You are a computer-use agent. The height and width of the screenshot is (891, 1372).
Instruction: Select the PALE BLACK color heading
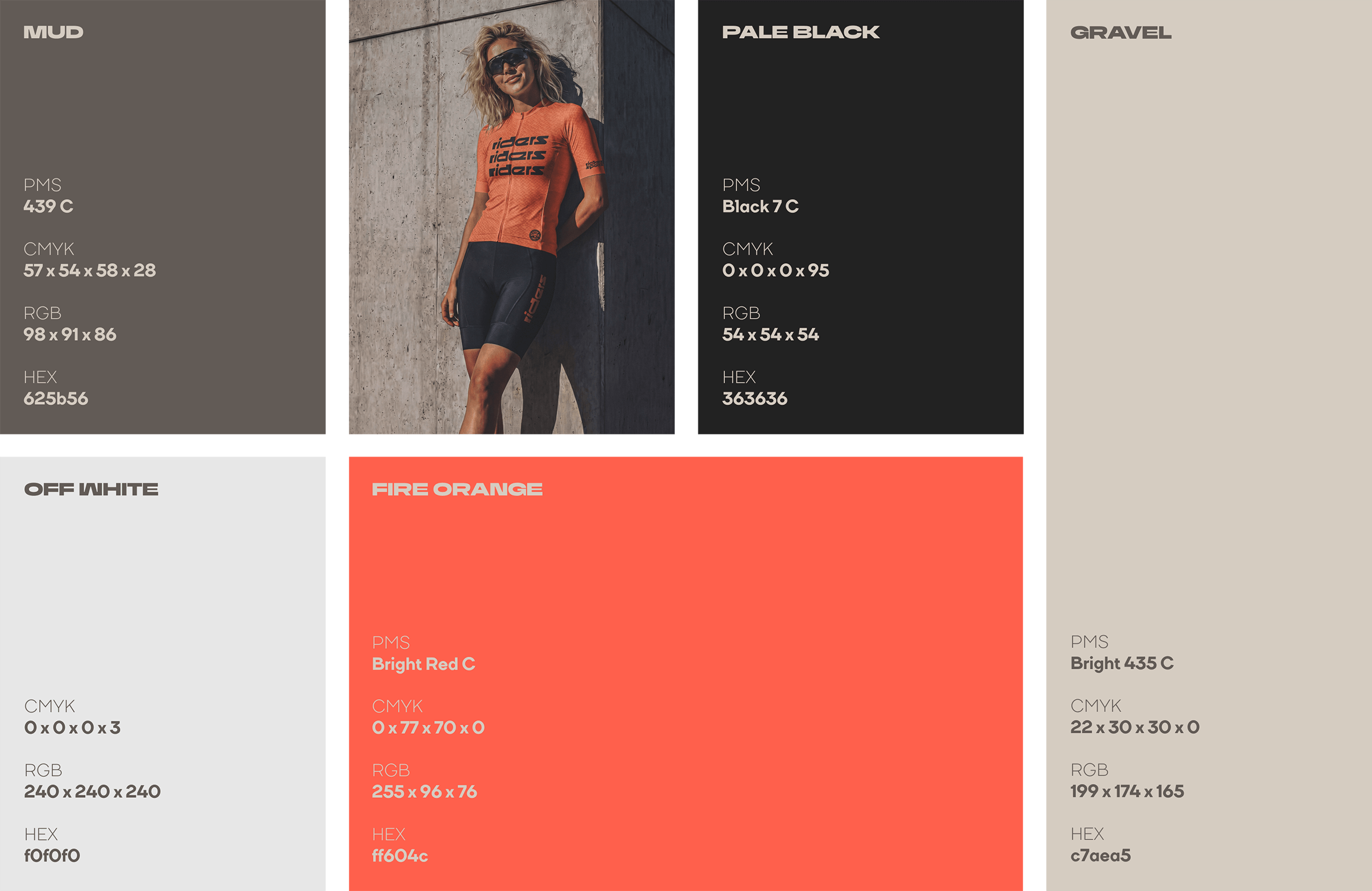(801, 32)
